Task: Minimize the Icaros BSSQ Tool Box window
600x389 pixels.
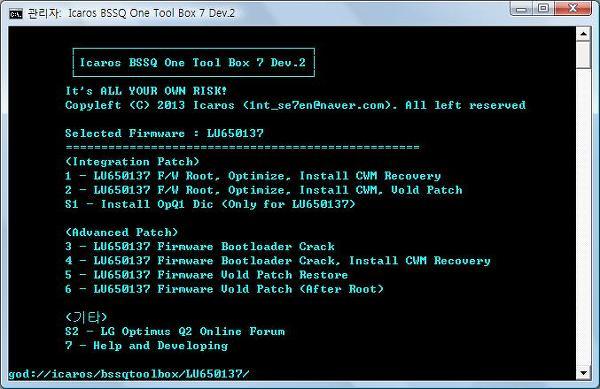Action: click(521, 8)
